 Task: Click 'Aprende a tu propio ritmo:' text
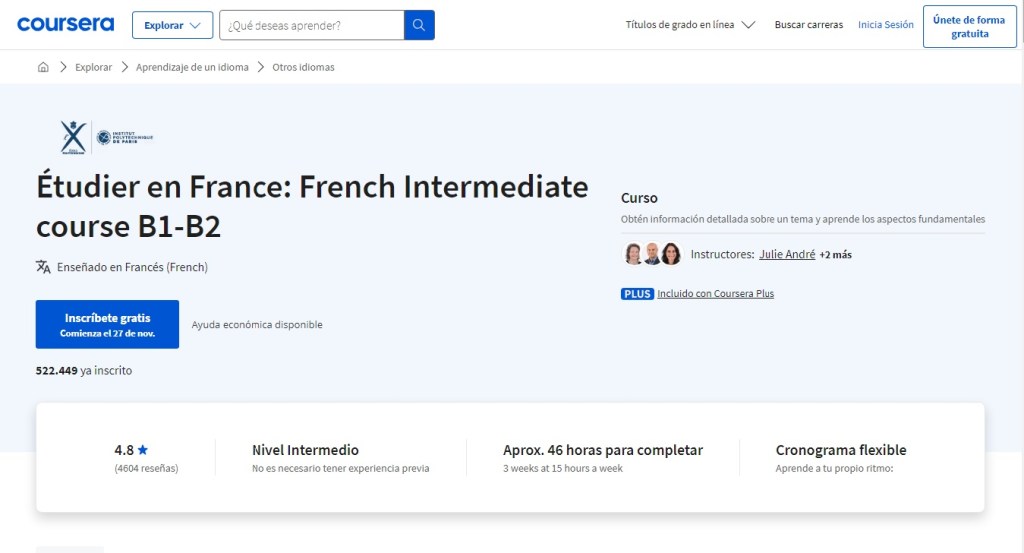point(835,468)
